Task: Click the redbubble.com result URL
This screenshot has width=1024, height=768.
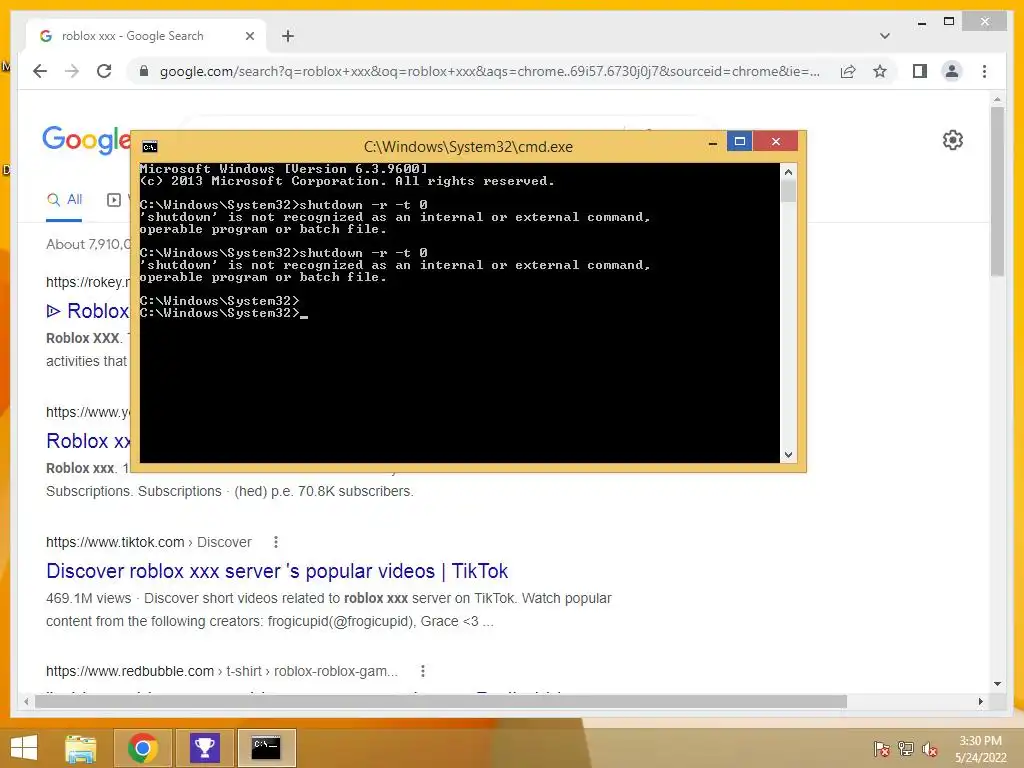Action: [x=221, y=671]
